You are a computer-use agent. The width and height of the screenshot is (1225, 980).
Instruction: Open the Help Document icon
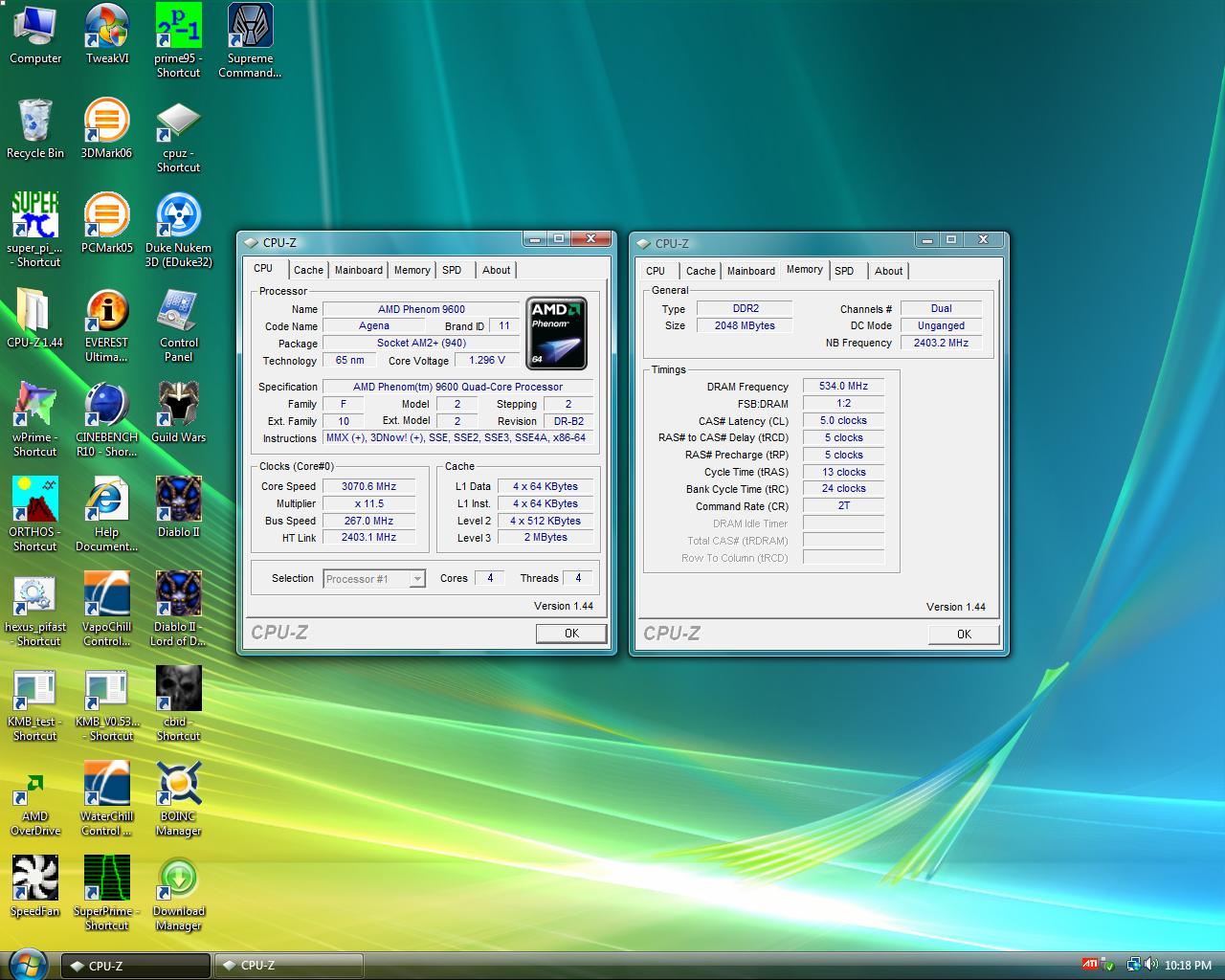point(106,515)
